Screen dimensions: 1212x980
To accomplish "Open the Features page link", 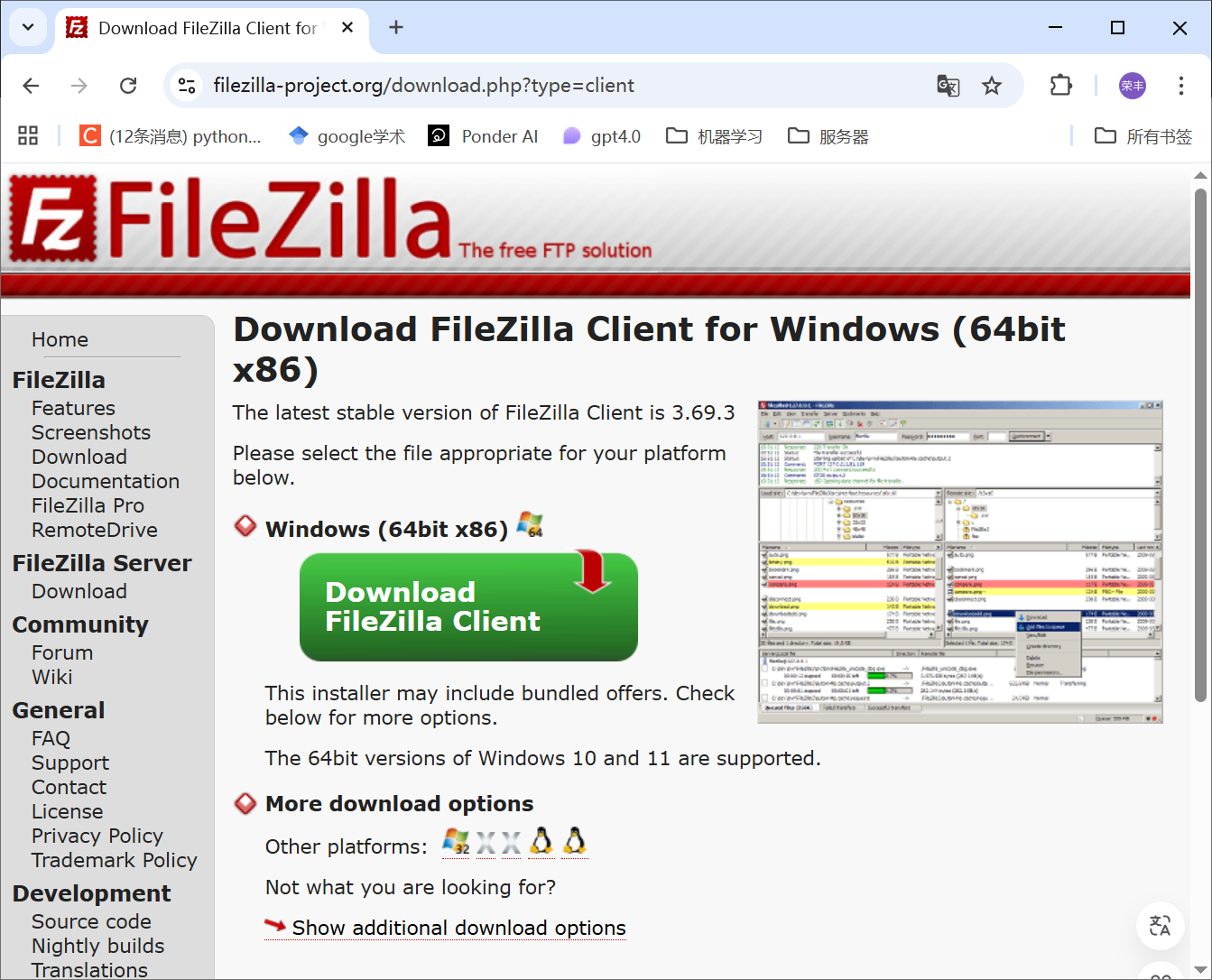I will 73,408.
